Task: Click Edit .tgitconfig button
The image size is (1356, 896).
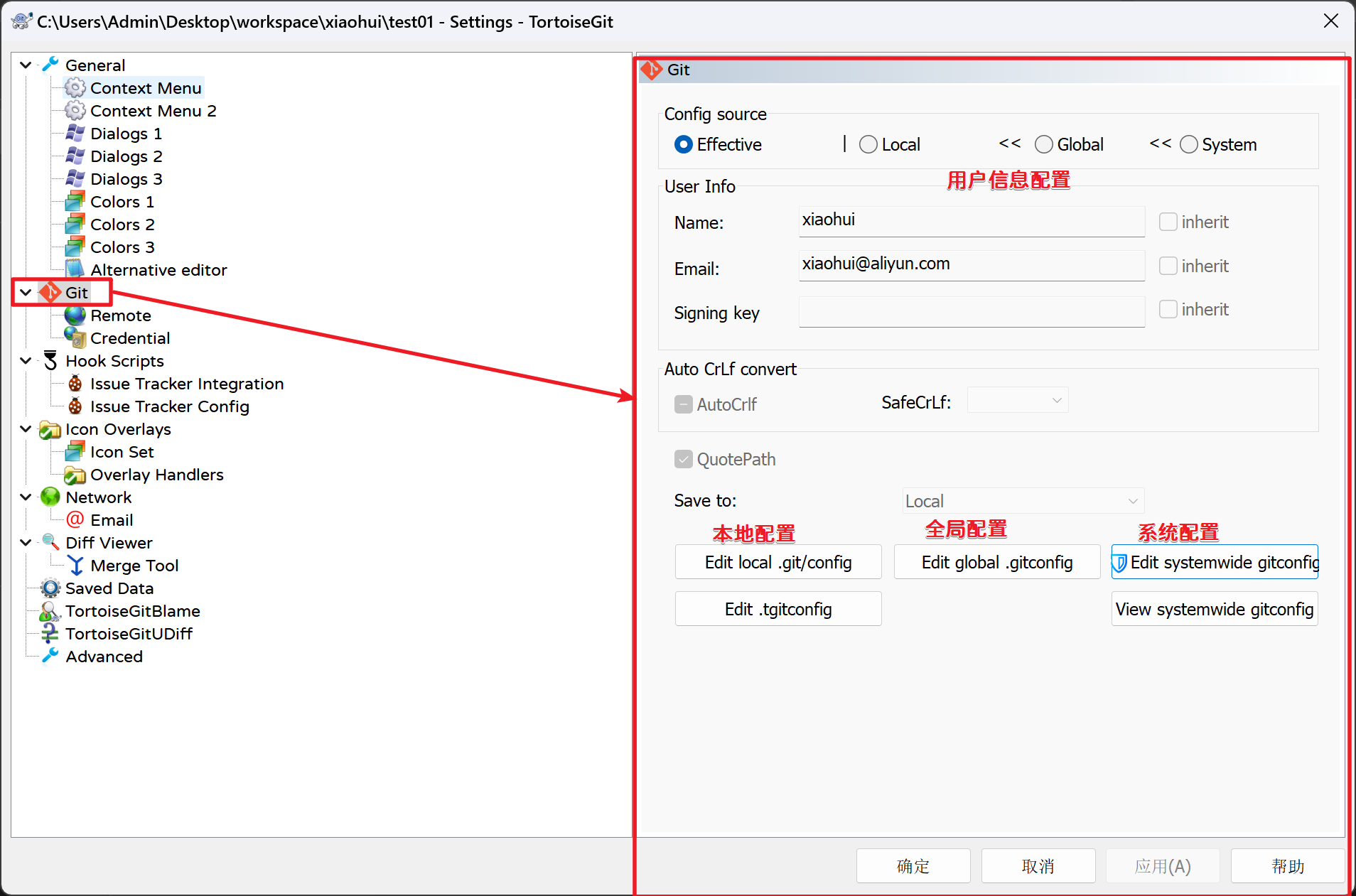Action: click(778, 609)
